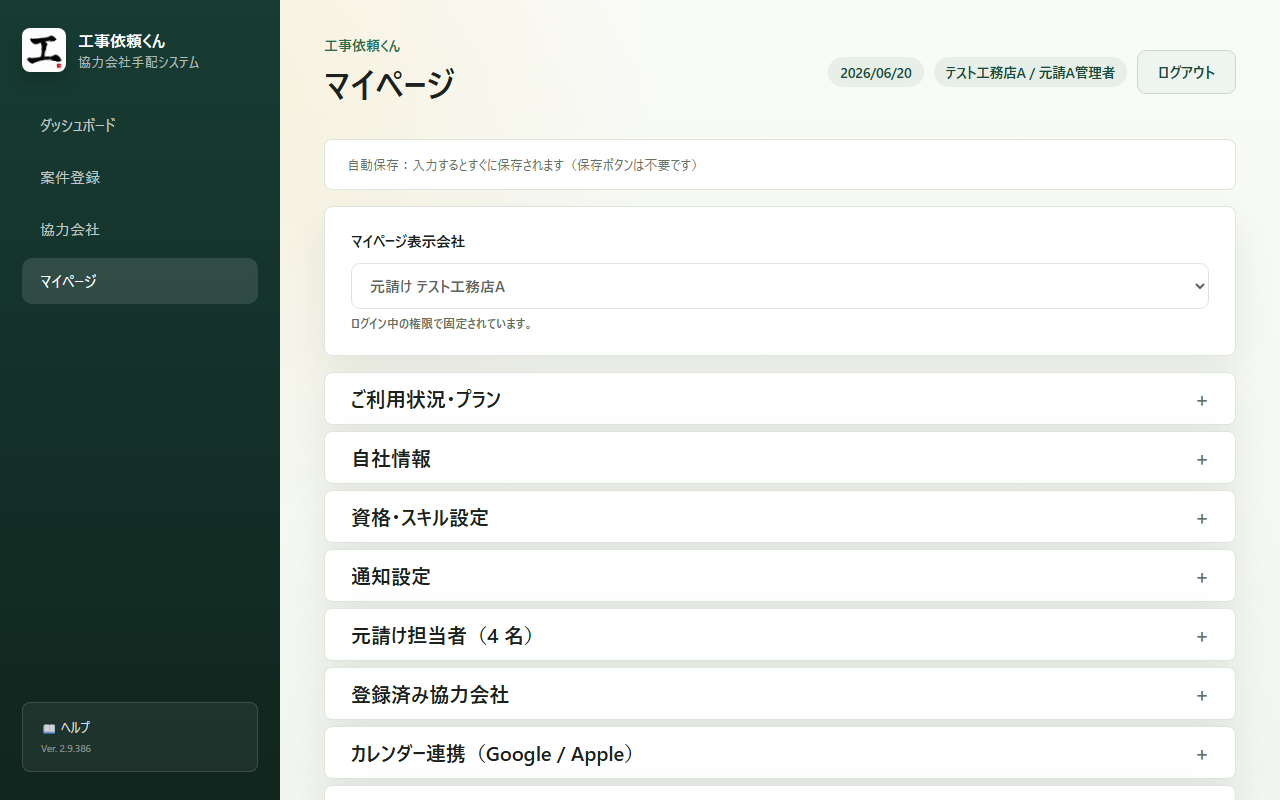The height and width of the screenshot is (800, 1280).
Task: Click the plus icon on 自社情報
Action: point(1202,460)
